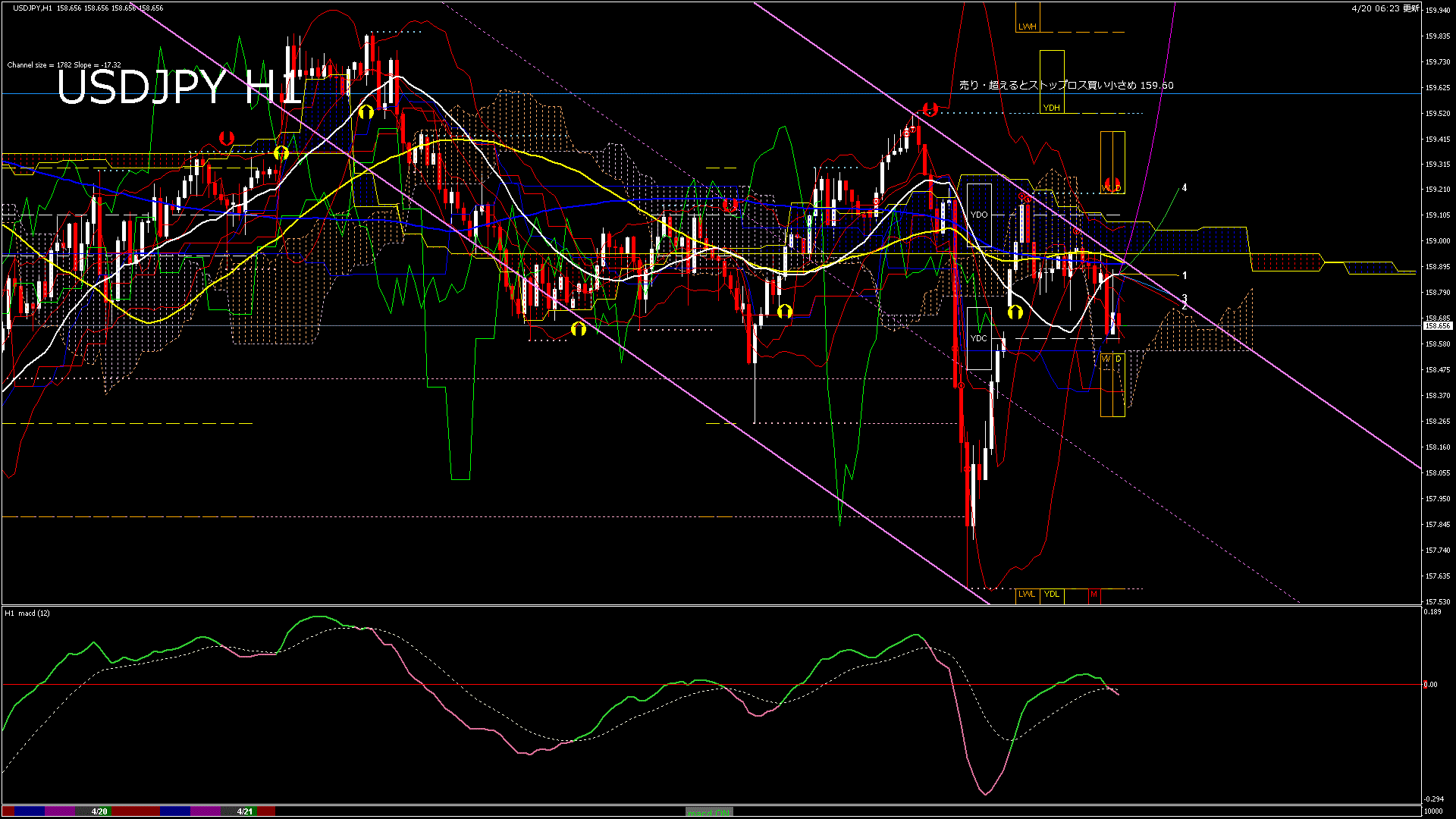Click the YDO white box marker
The width and height of the screenshot is (1456, 819).
pyautogui.click(x=979, y=215)
